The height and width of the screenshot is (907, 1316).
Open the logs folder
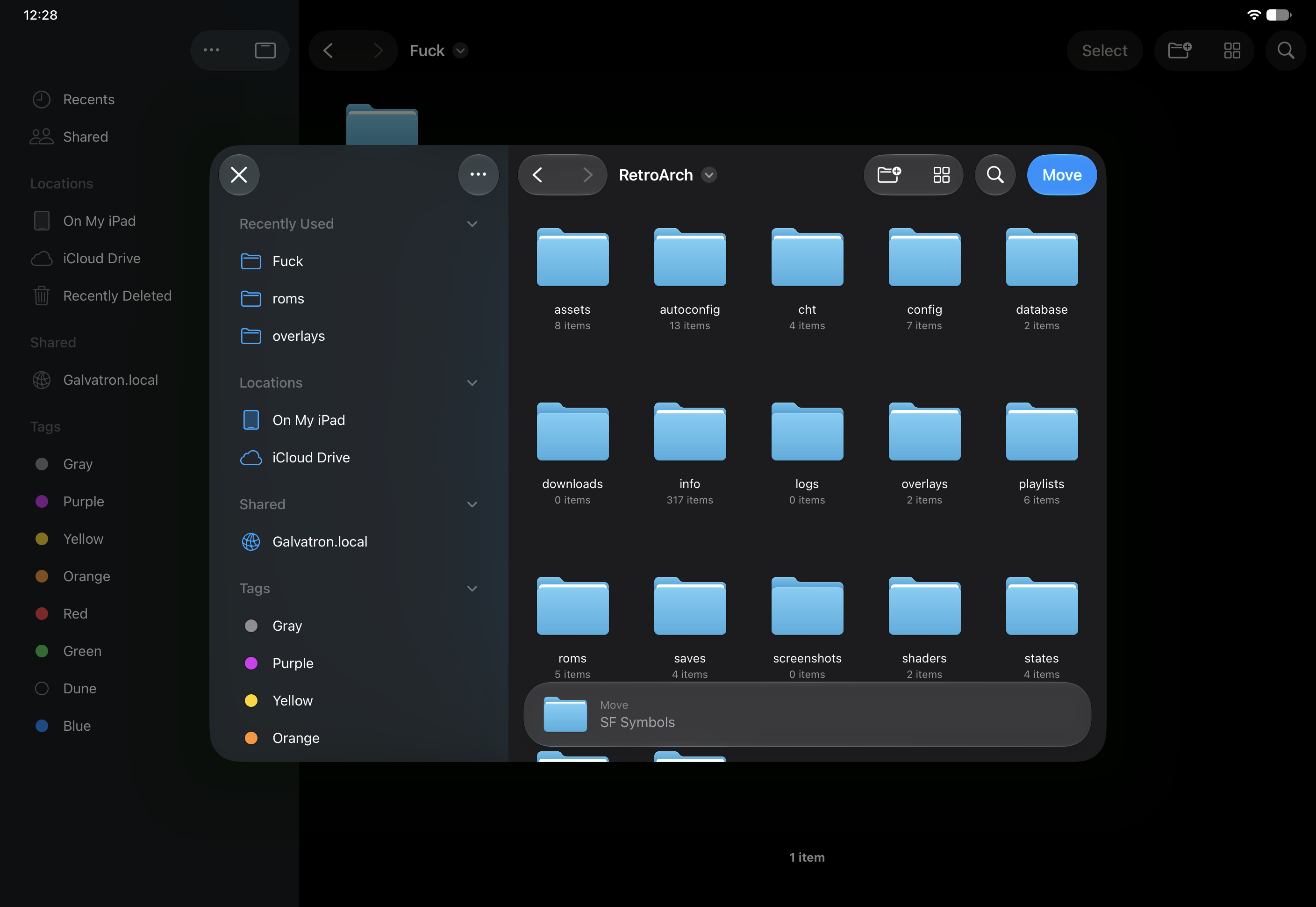(807, 432)
